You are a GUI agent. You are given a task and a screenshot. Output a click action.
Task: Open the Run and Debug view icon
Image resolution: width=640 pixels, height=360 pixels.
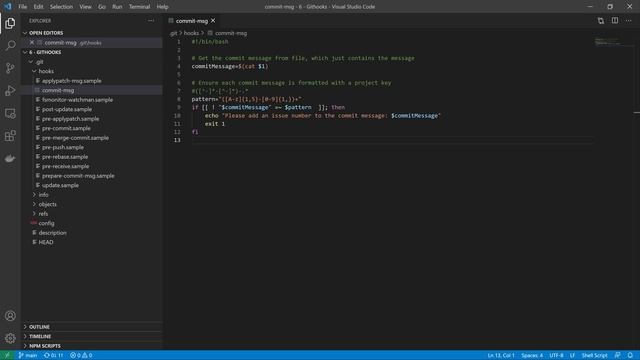(10, 91)
